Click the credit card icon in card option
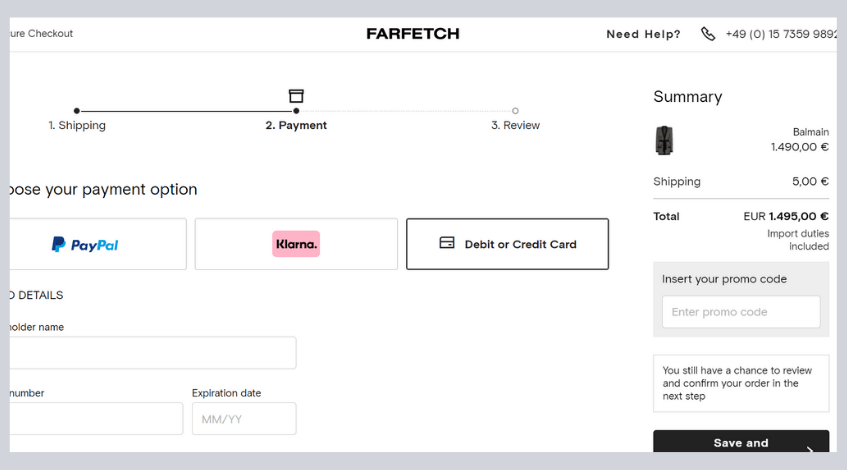 [447, 243]
